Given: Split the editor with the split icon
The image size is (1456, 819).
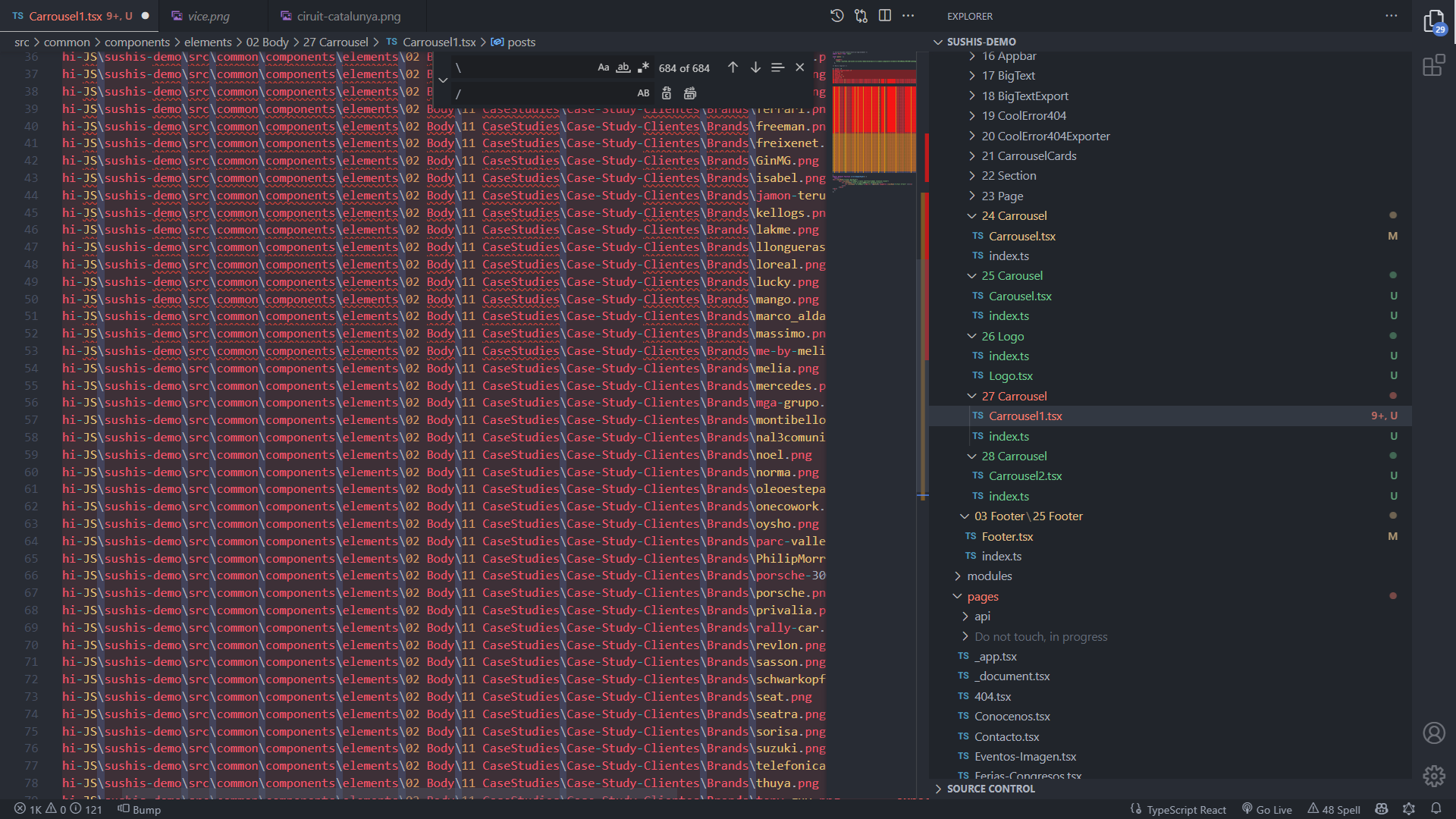Looking at the screenshot, I should click(884, 16).
